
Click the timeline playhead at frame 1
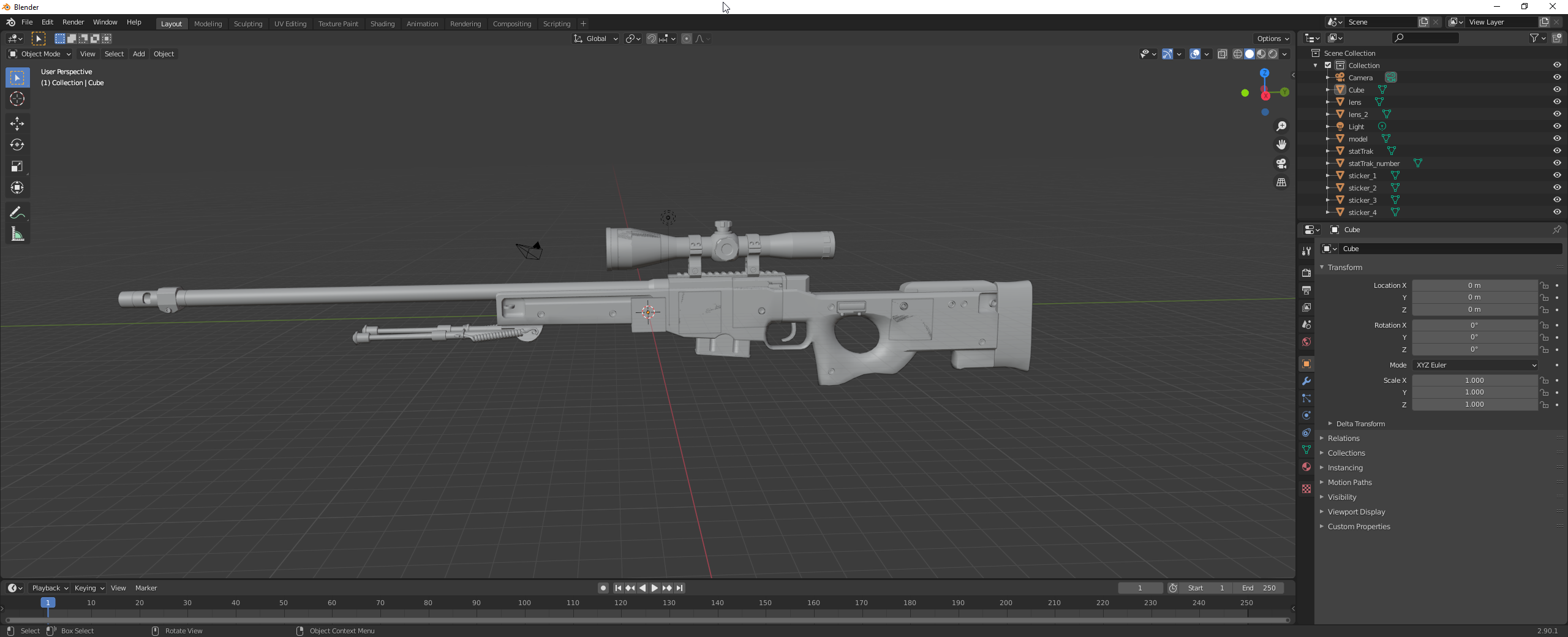(48, 603)
